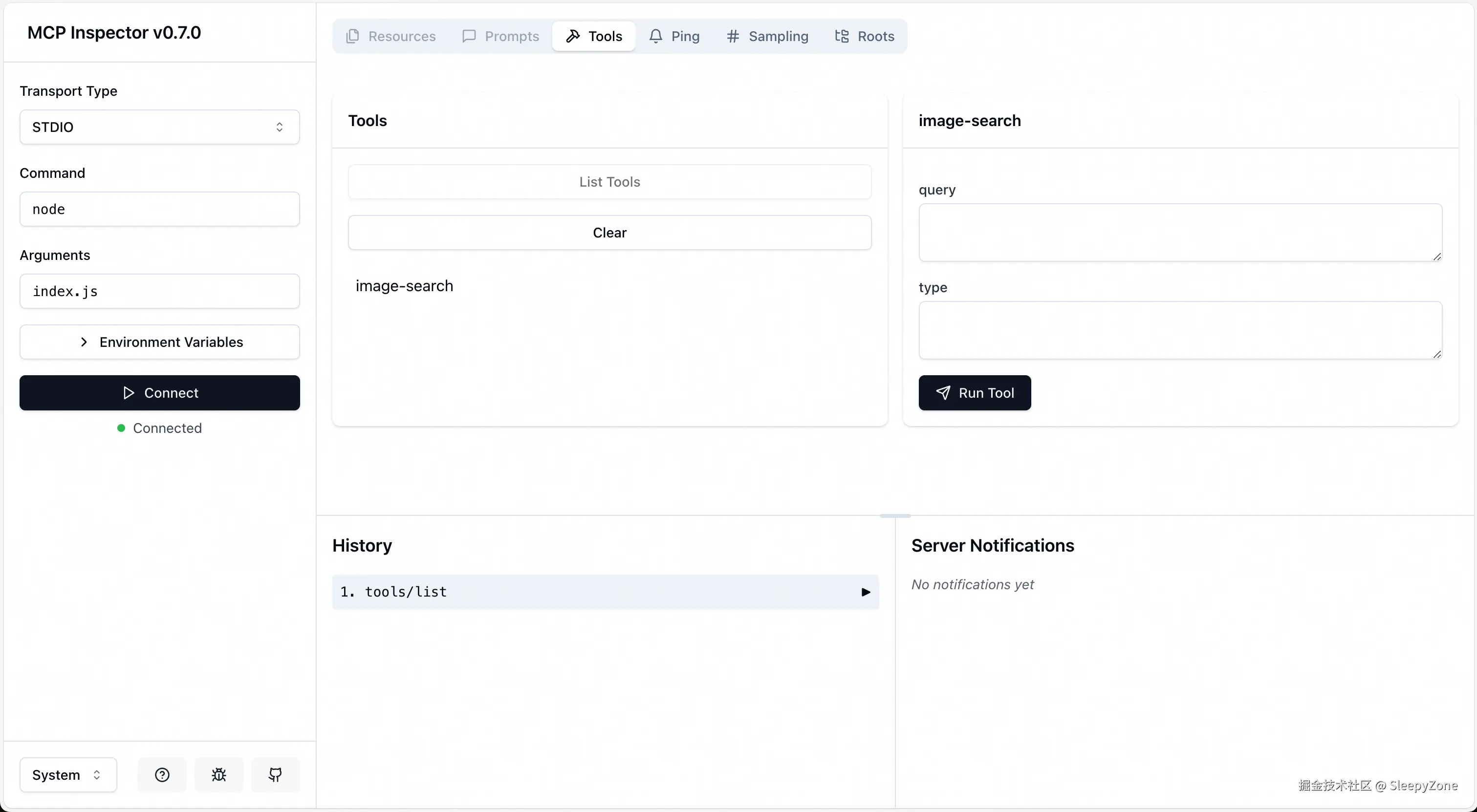Open the Transport Type STDIO dropdown
1477x812 pixels.
tap(159, 127)
